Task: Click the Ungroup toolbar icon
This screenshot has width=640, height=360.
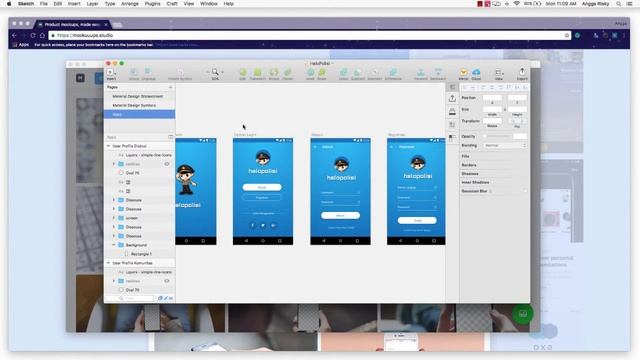Action: (x=148, y=73)
